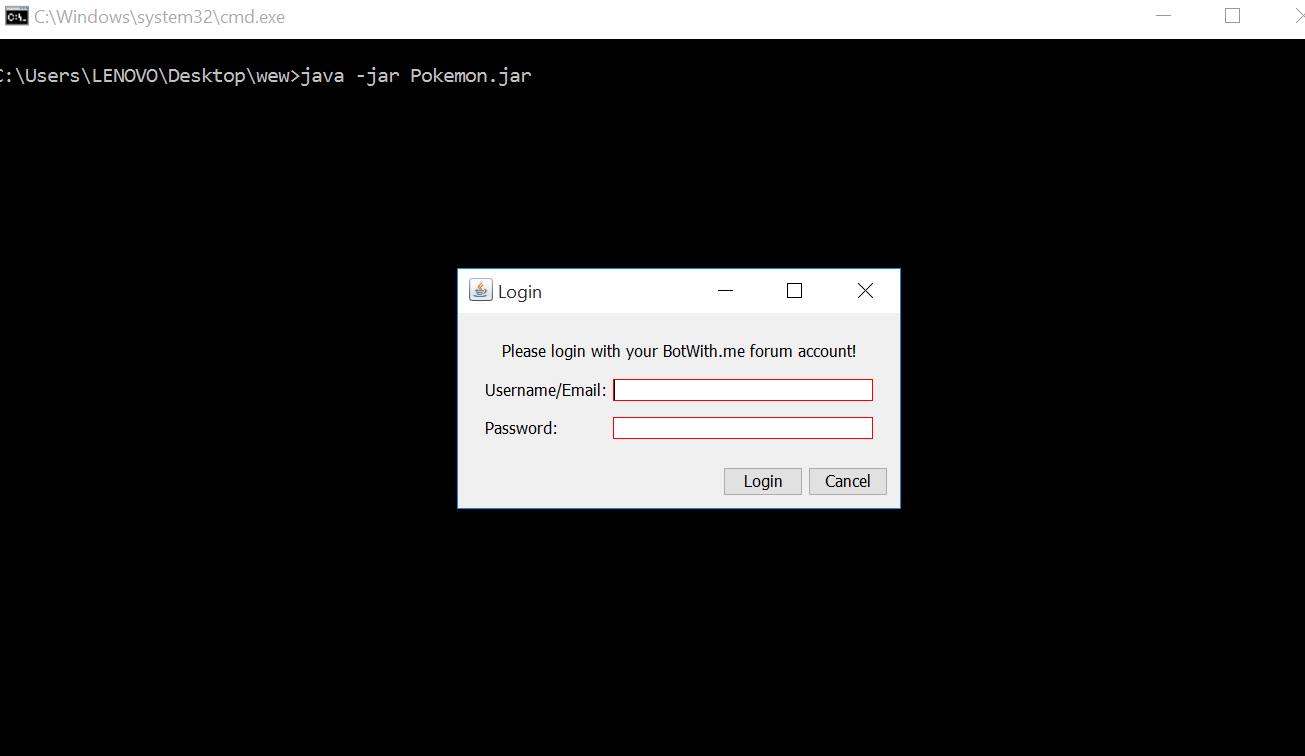Maximize the cmd.exe window
This screenshot has width=1305, height=756.
[x=1232, y=16]
